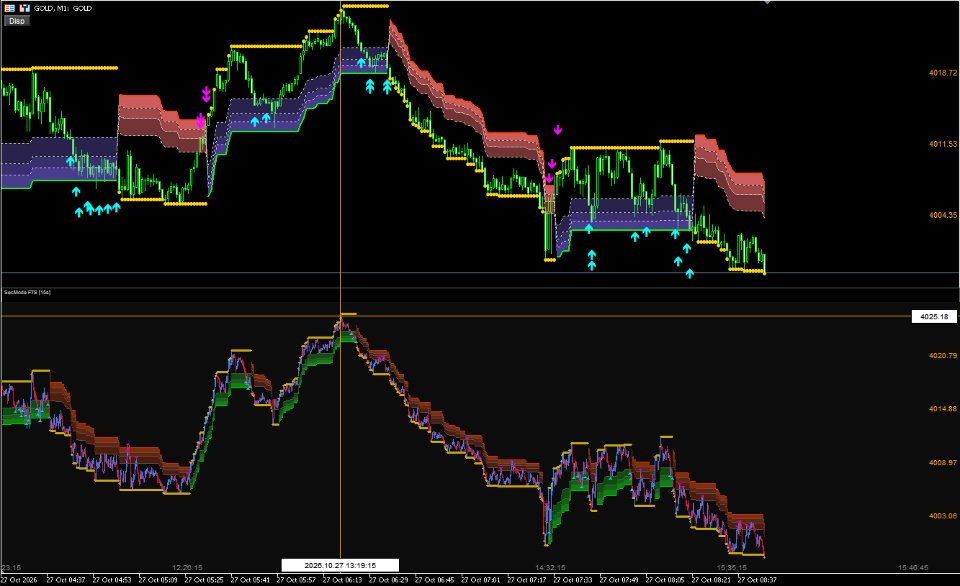Click the '27 Oct 08:37' time axis label

tap(757, 580)
